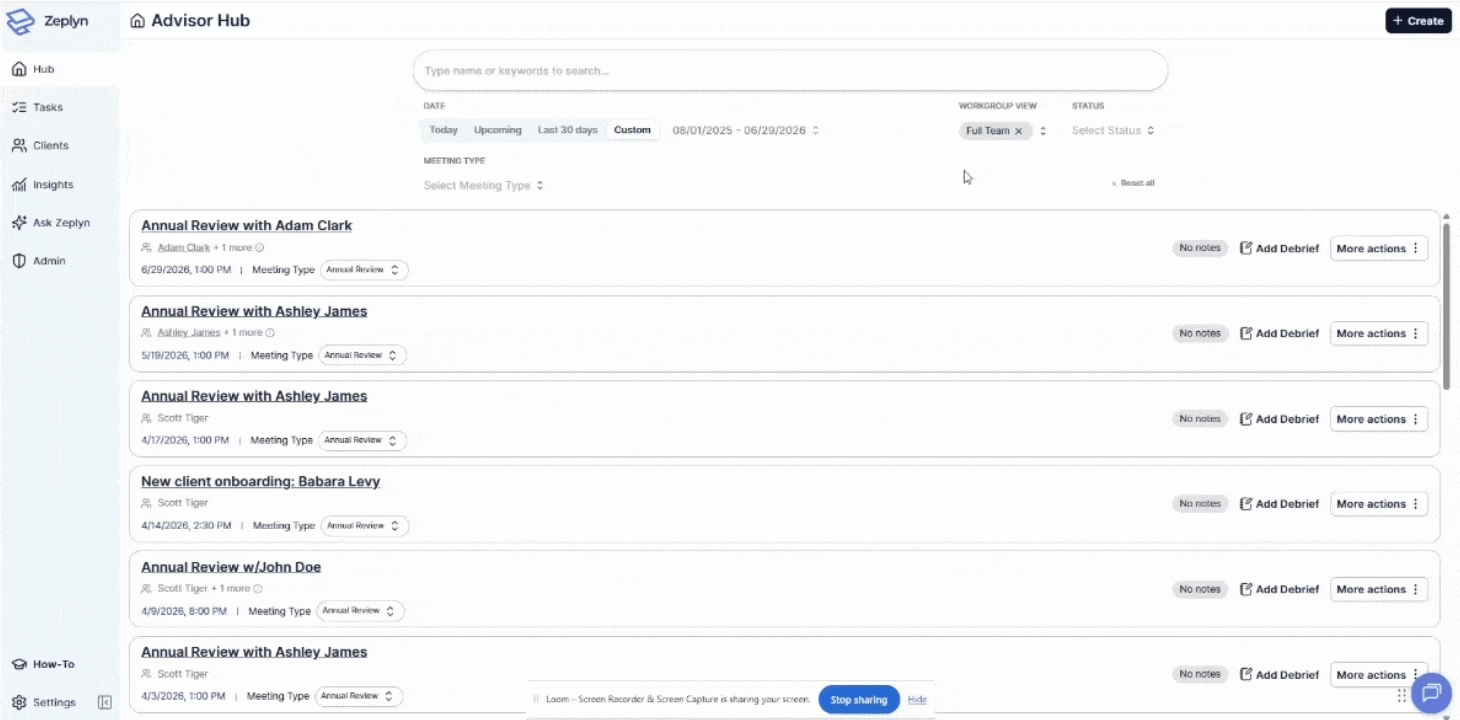Click the Zeplyn logo icon
The image size is (1460, 720).
click(20, 21)
